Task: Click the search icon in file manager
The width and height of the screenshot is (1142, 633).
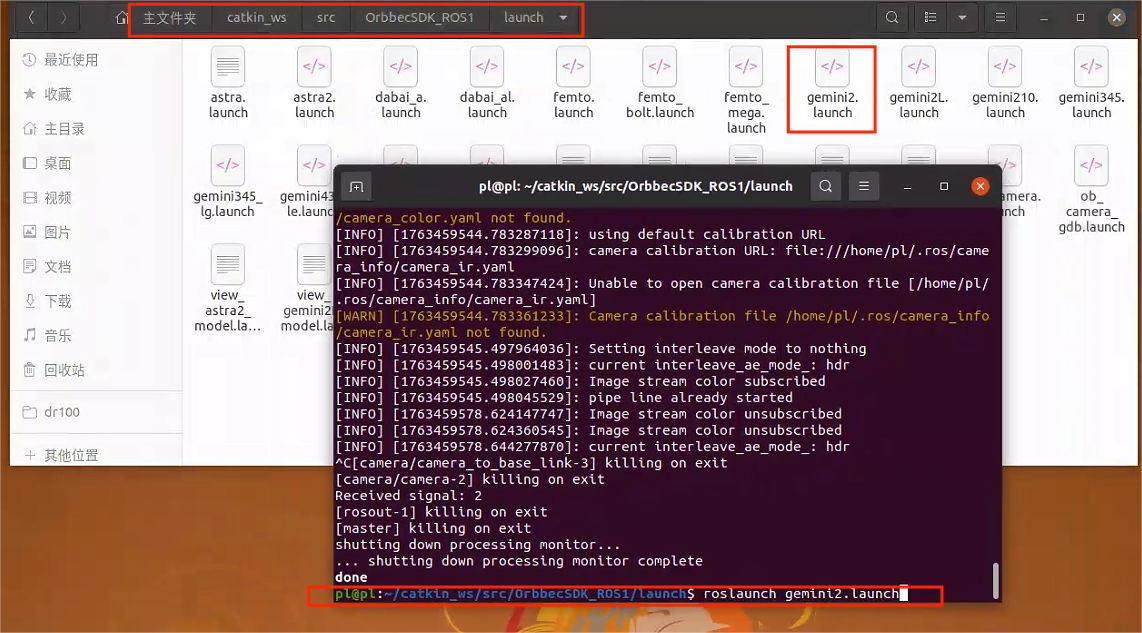Action: [892, 18]
